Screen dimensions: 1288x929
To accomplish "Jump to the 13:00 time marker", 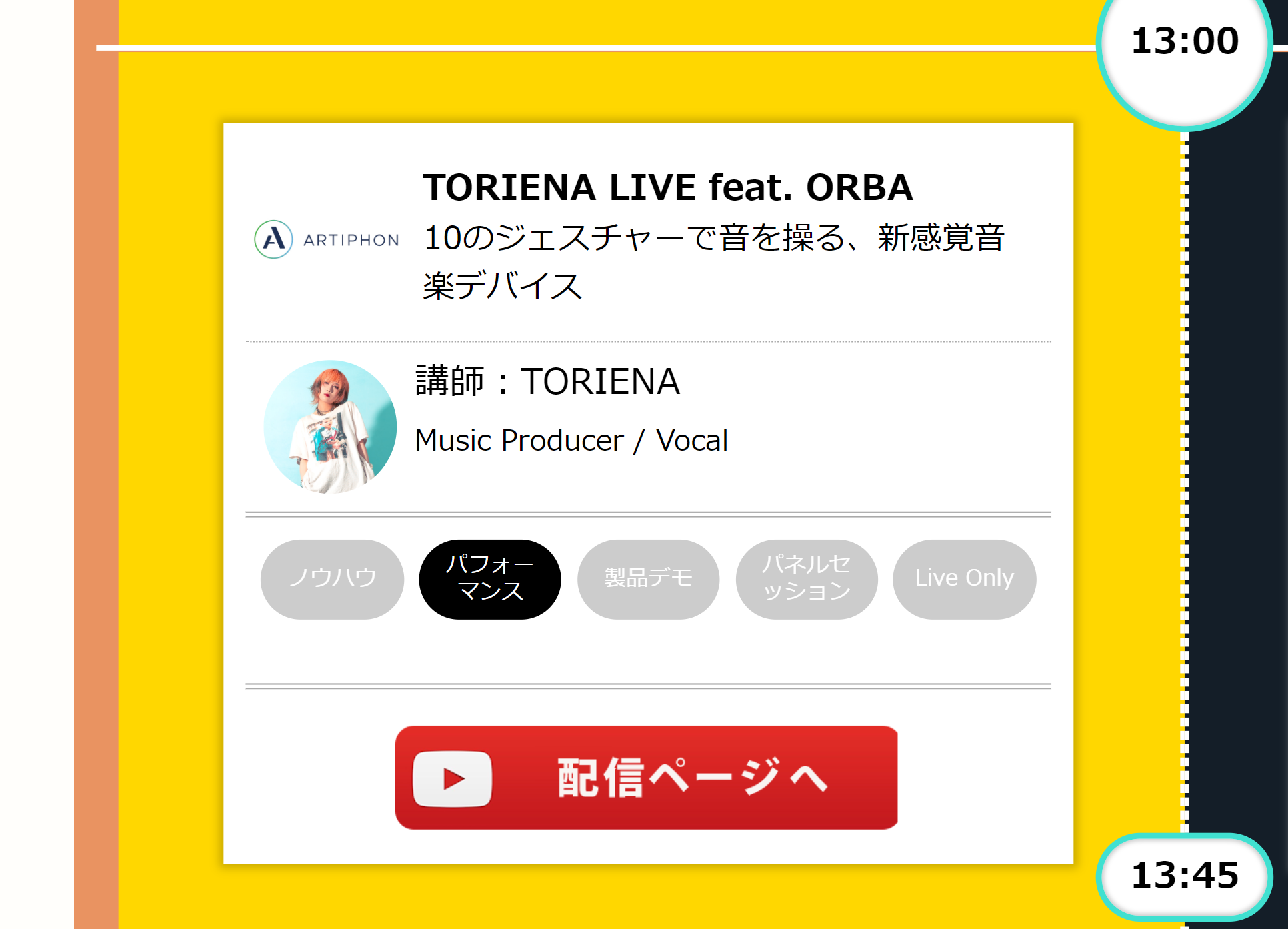I will [1185, 41].
